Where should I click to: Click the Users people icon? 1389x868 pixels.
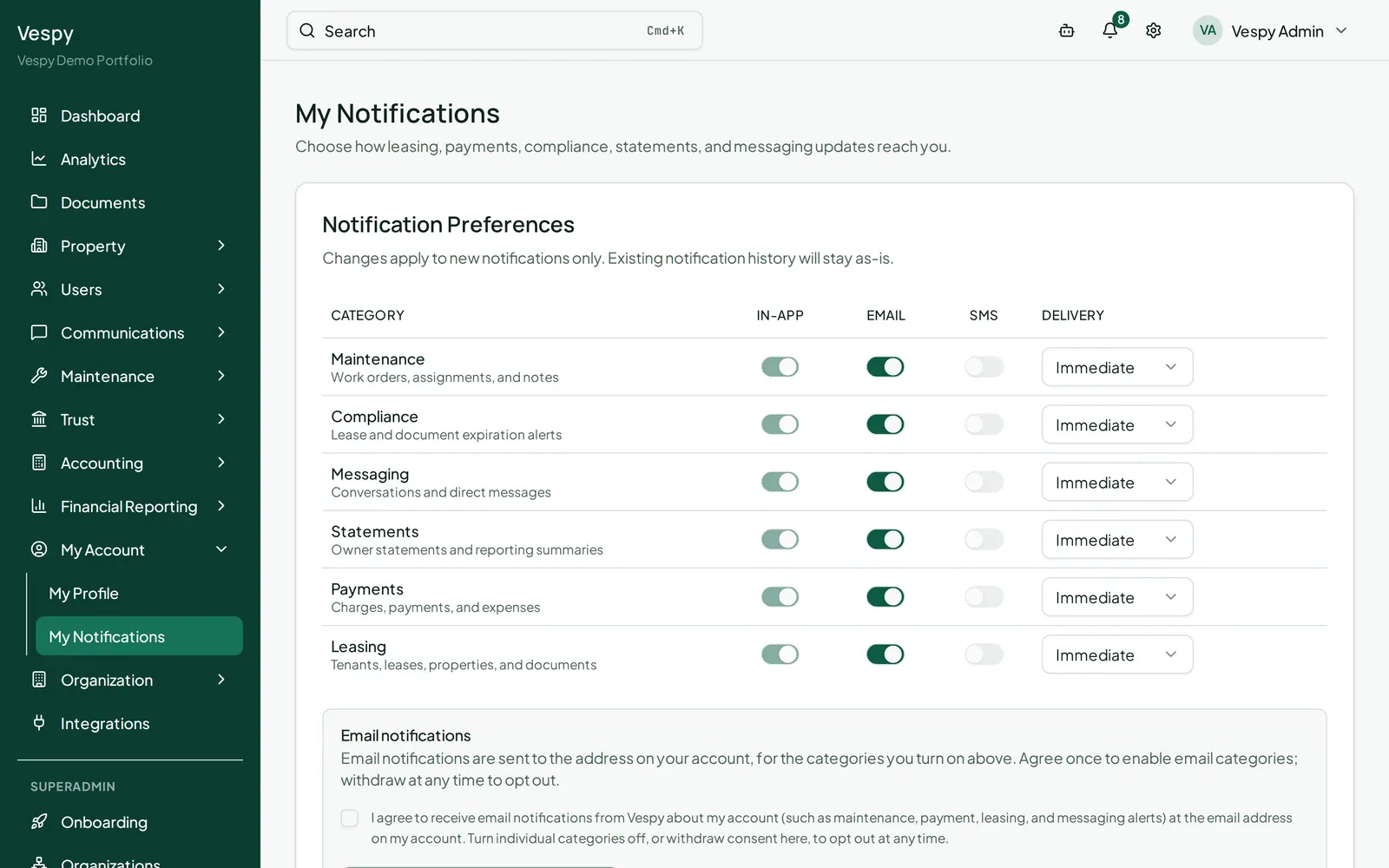(39, 289)
